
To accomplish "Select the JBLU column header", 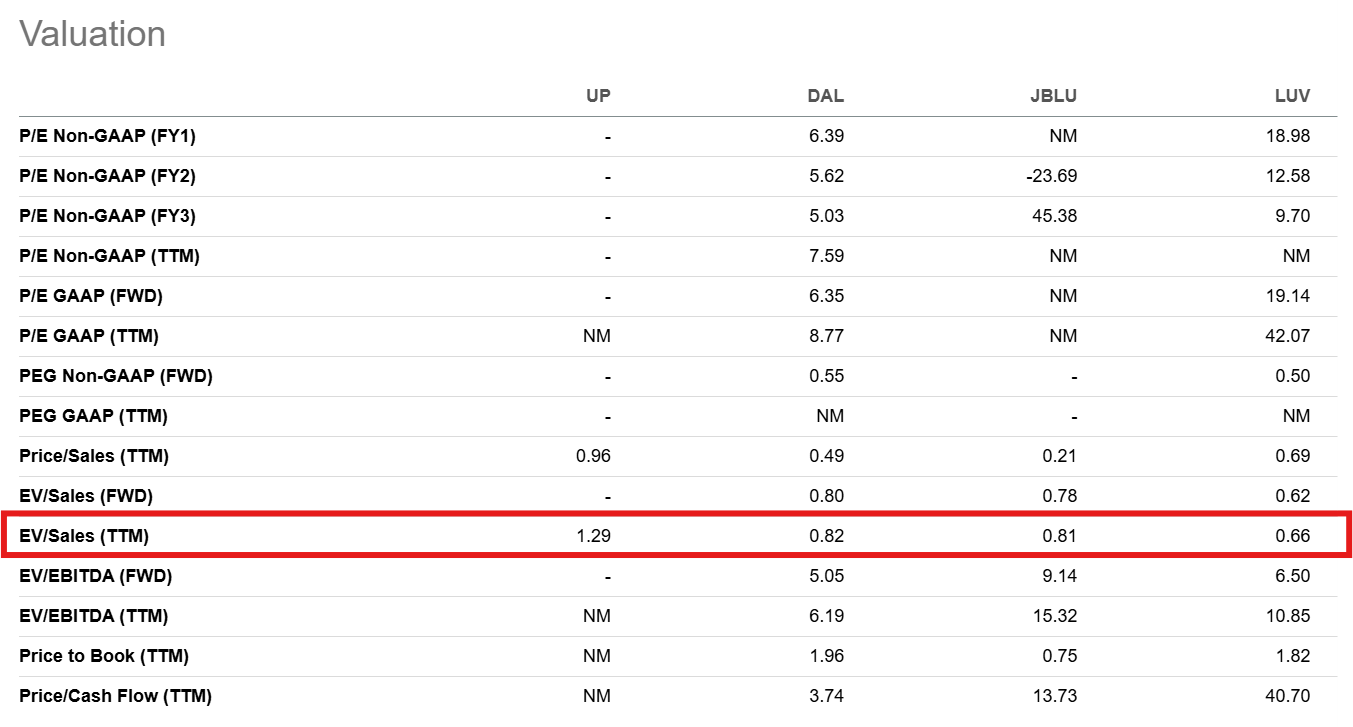I will (1053, 96).
